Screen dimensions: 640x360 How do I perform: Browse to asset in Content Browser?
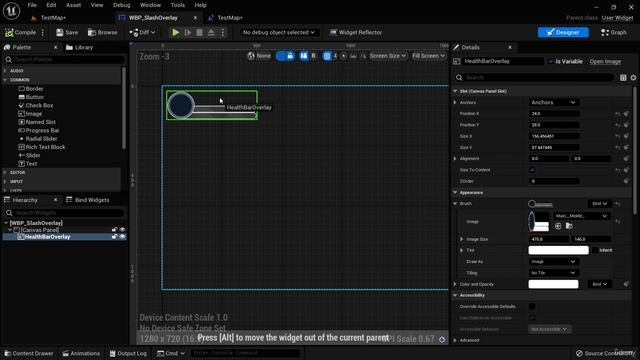(x=102, y=32)
